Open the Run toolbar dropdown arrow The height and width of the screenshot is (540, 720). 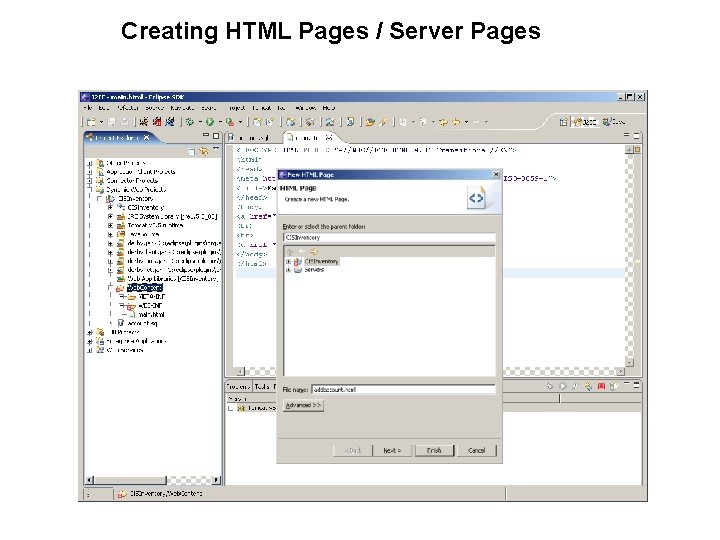point(220,122)
